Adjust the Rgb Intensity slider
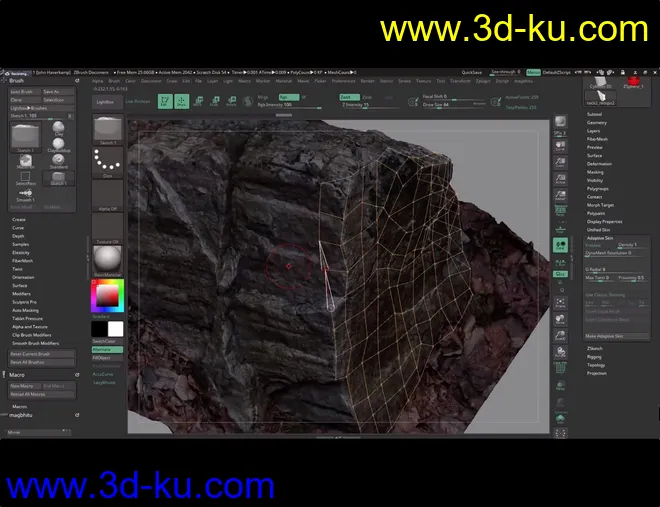660x507 pixels. 289,105
